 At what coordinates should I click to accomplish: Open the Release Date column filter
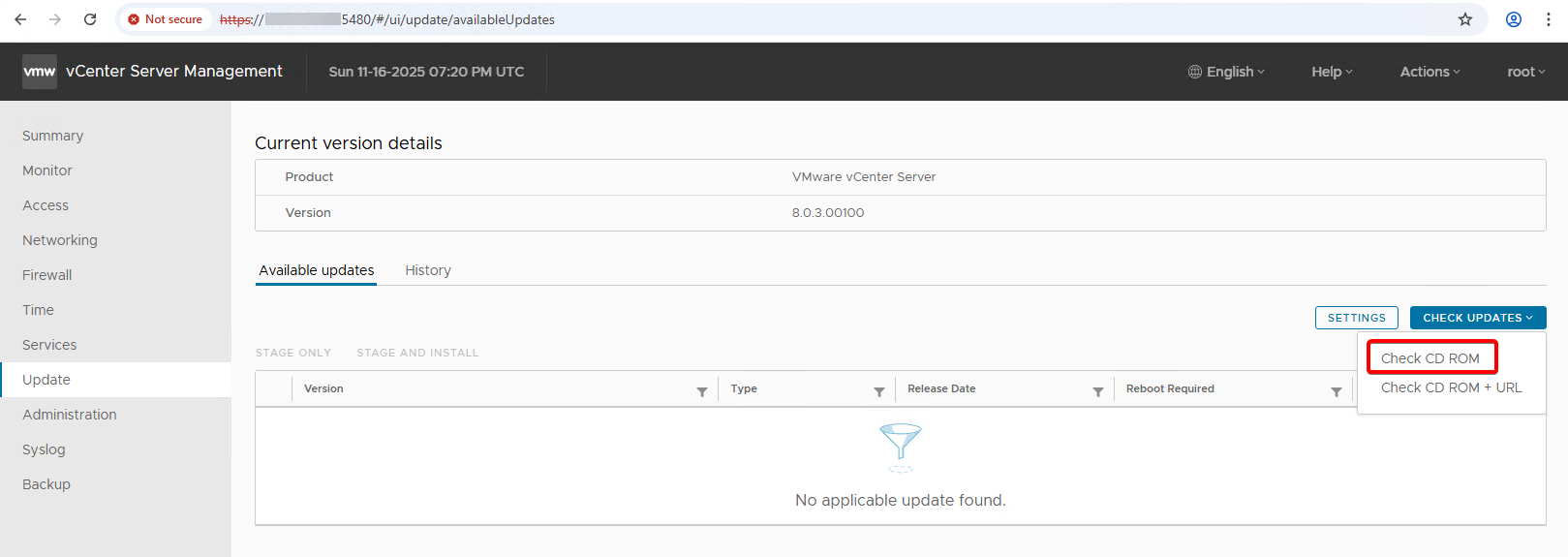click(1098, 391)
